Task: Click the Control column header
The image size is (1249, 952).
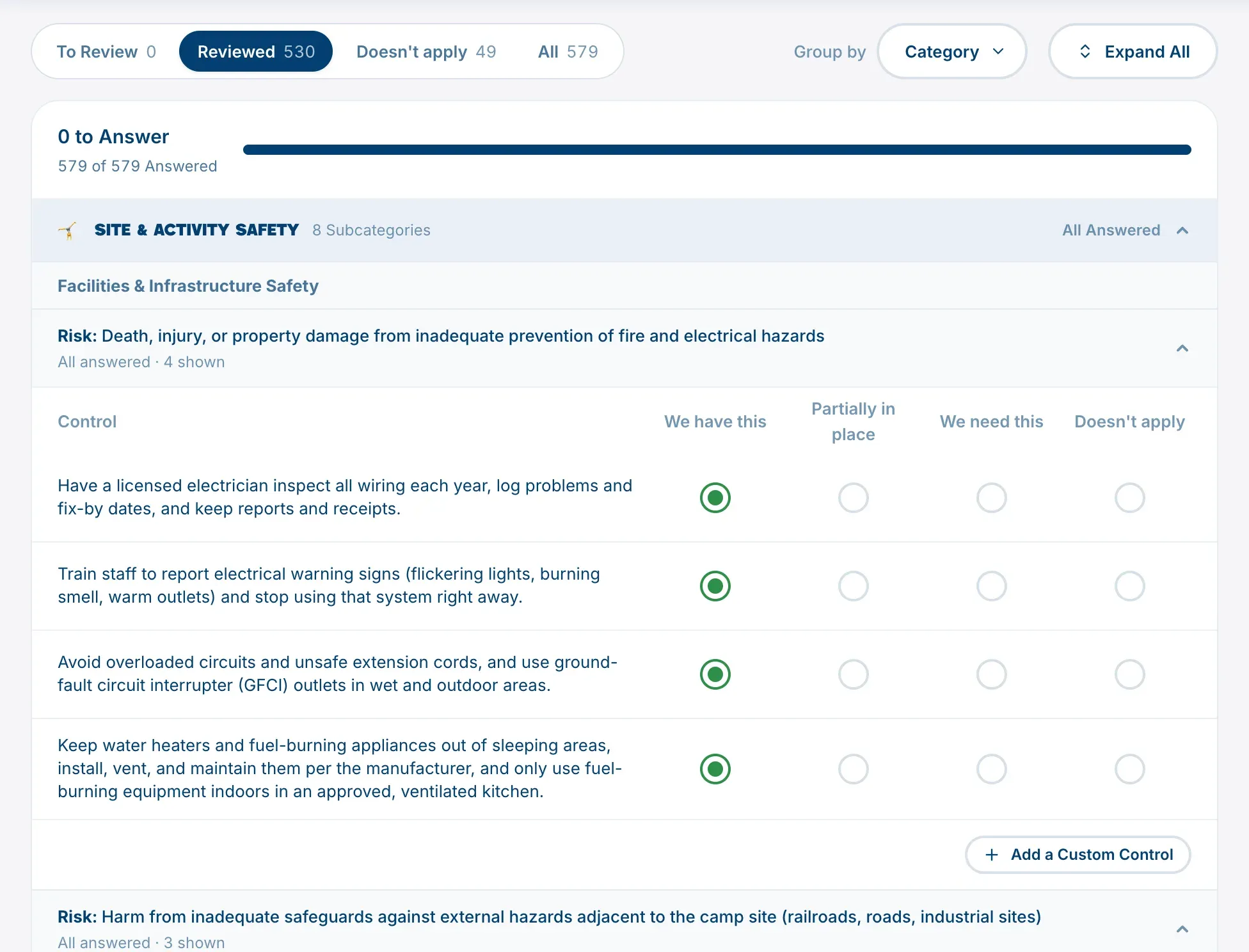Action: (87, 422)
